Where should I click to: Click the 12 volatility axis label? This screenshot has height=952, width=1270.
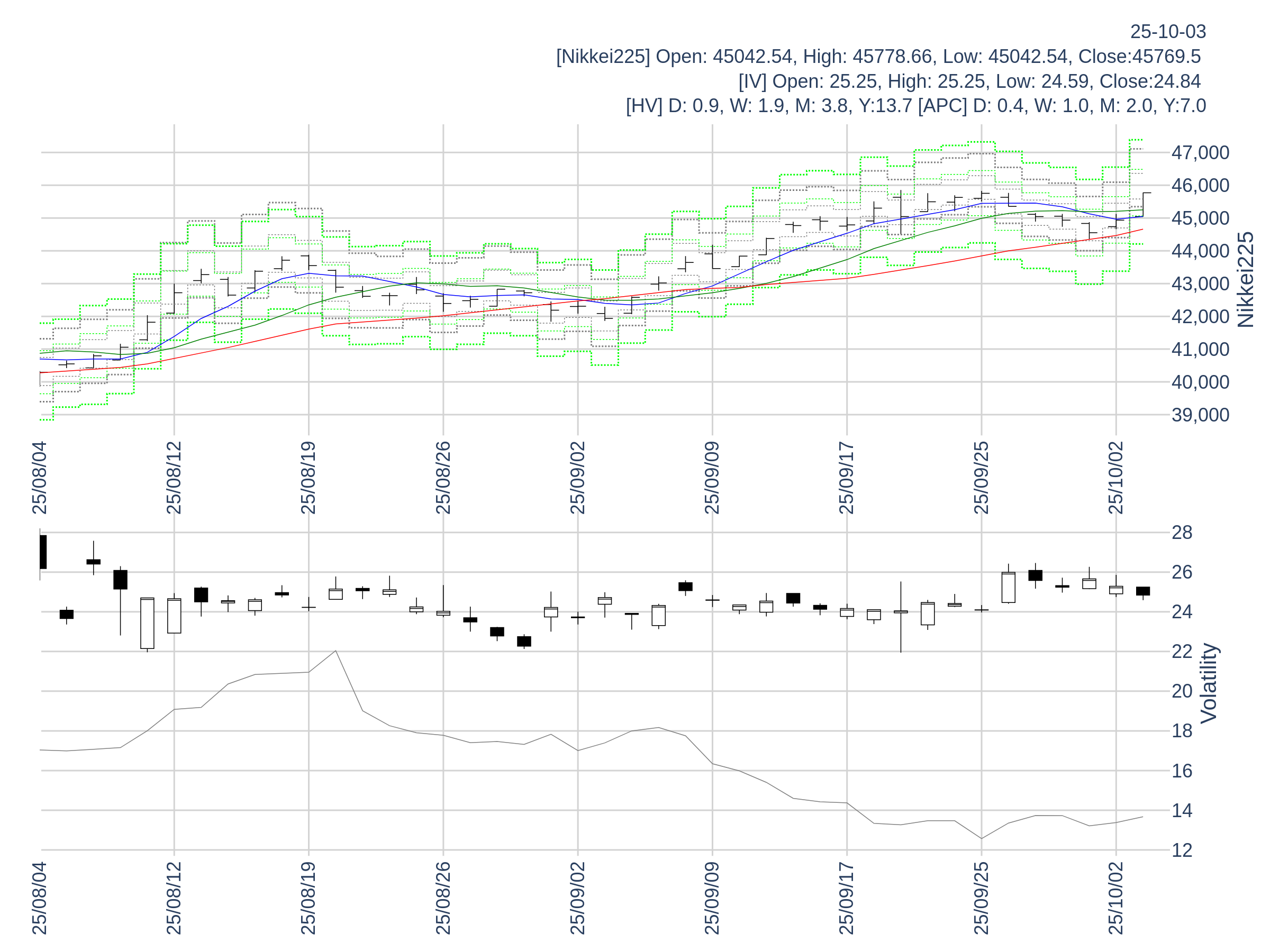(1182, 850)
